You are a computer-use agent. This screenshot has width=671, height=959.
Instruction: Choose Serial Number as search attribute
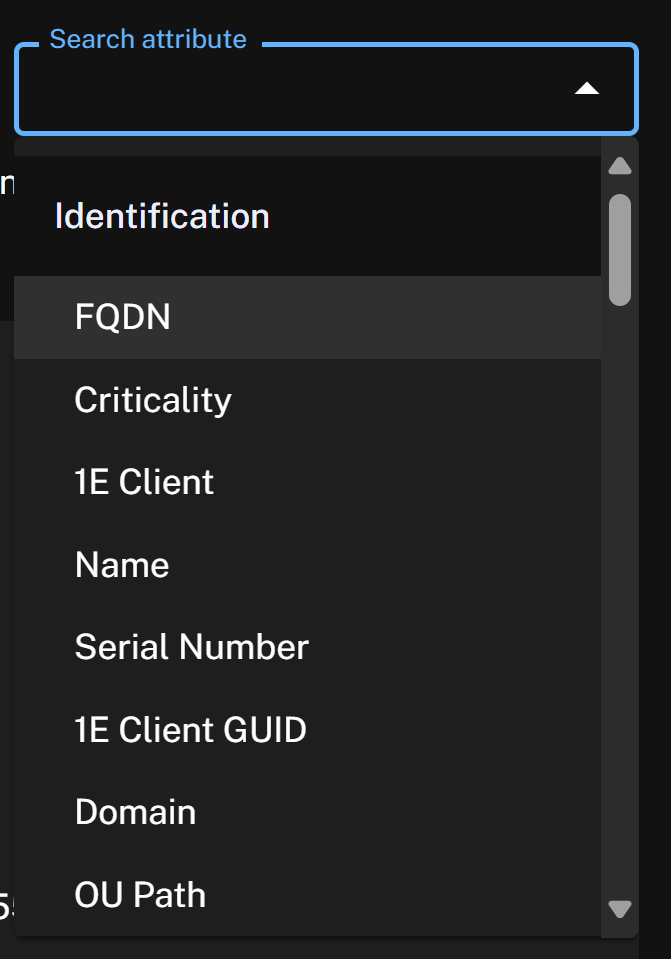[191, 647]
